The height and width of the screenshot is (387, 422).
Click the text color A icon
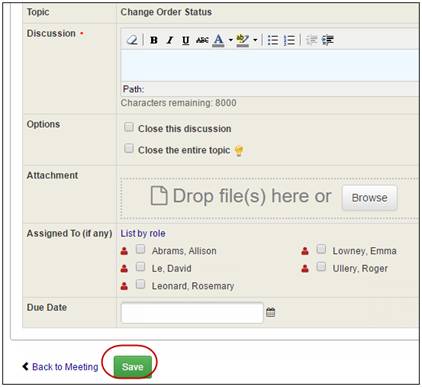(x=218, y=40)
